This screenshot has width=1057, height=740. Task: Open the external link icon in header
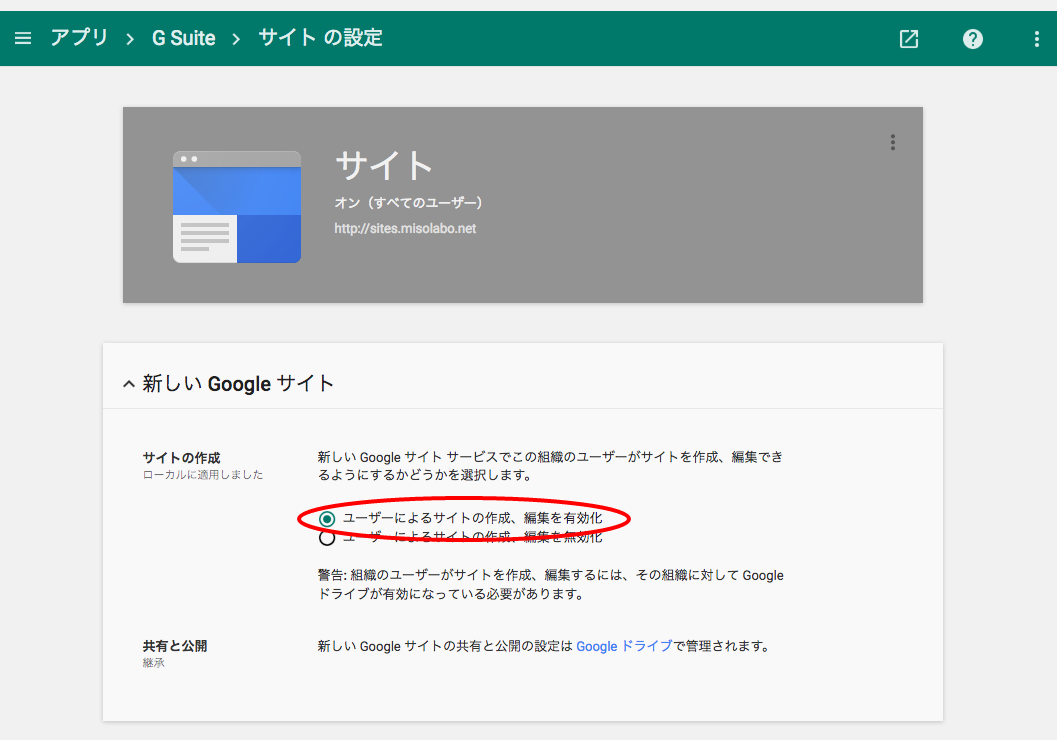(909, 39)
